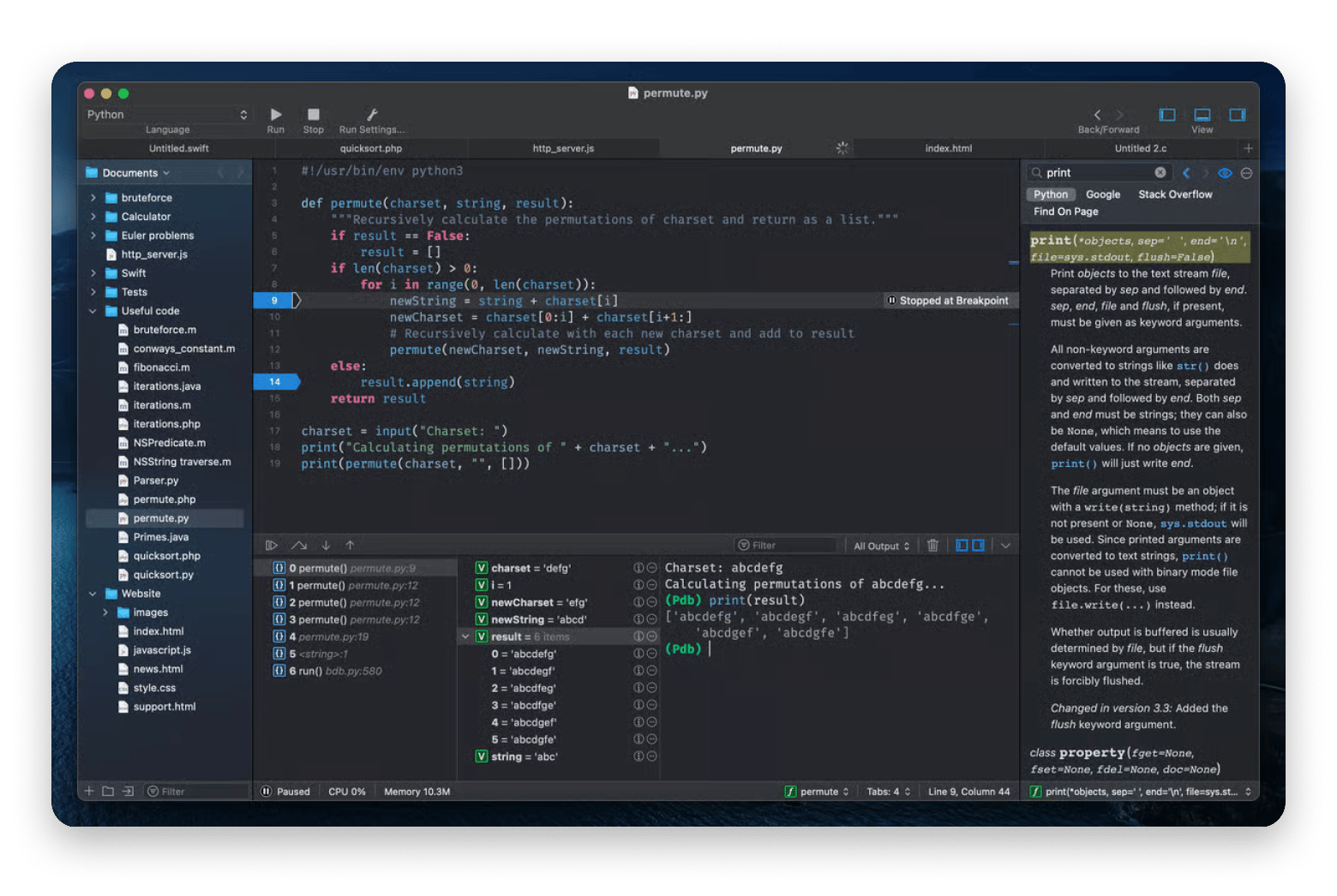Collapse the Website folder

point(93,594)
